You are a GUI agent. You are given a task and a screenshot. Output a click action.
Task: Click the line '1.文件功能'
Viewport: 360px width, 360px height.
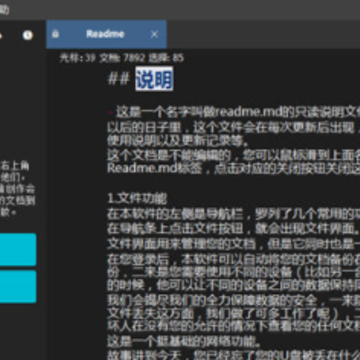point(137,199)
